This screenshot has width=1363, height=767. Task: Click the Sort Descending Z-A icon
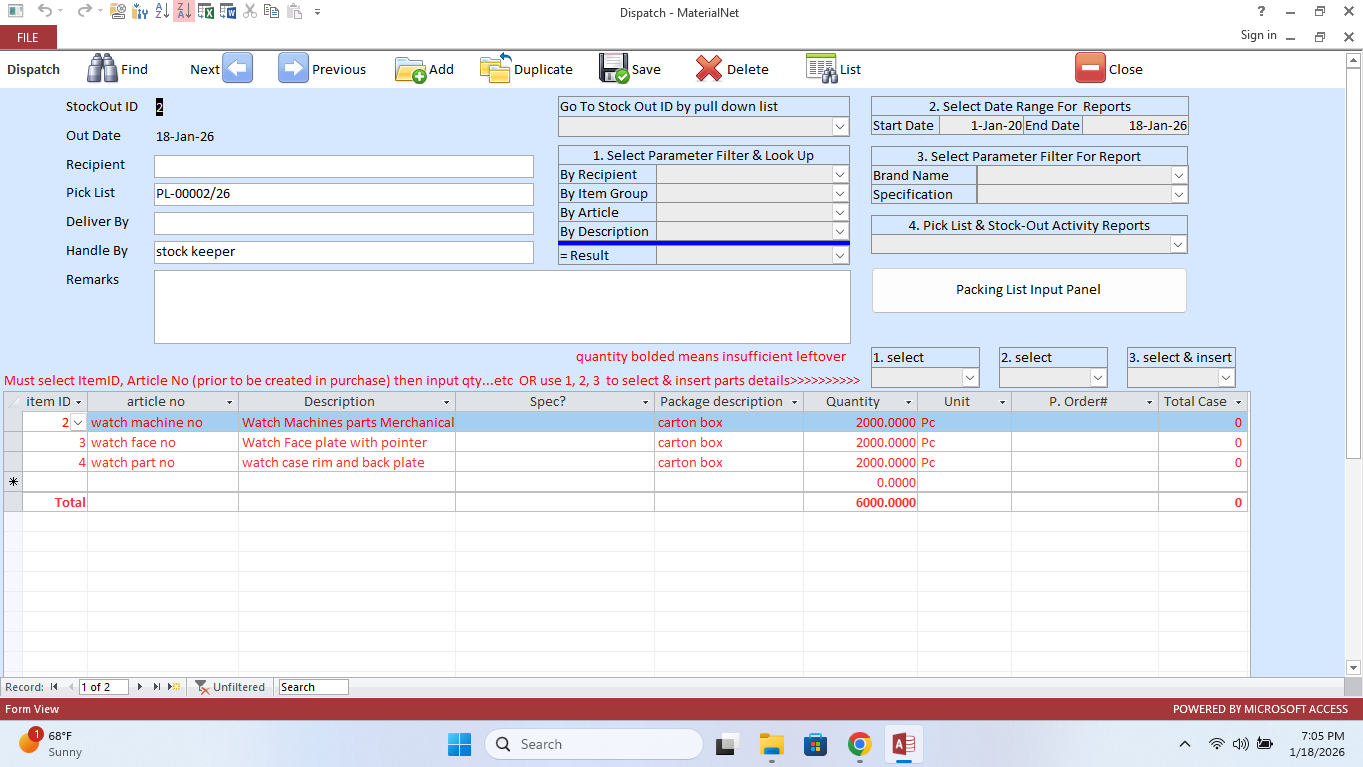pos(183,12)
